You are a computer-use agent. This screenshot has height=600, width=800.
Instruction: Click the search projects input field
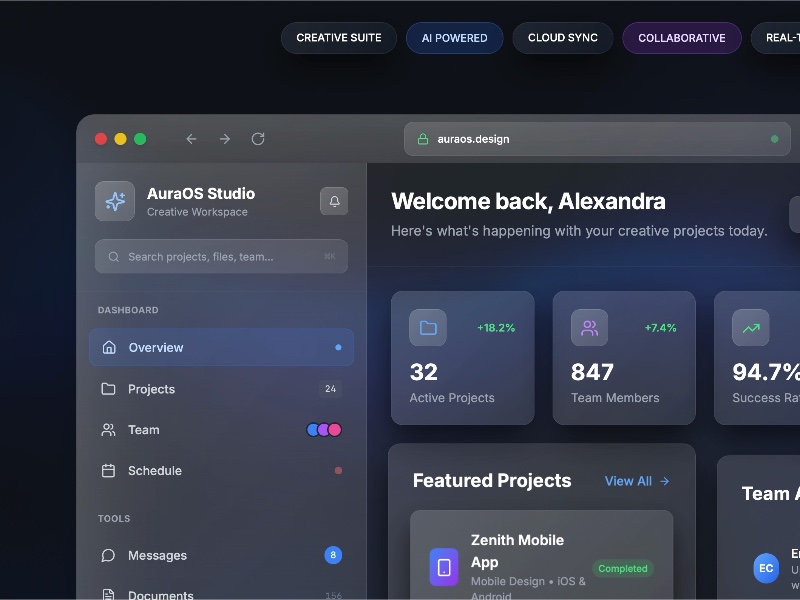[220, 256]
